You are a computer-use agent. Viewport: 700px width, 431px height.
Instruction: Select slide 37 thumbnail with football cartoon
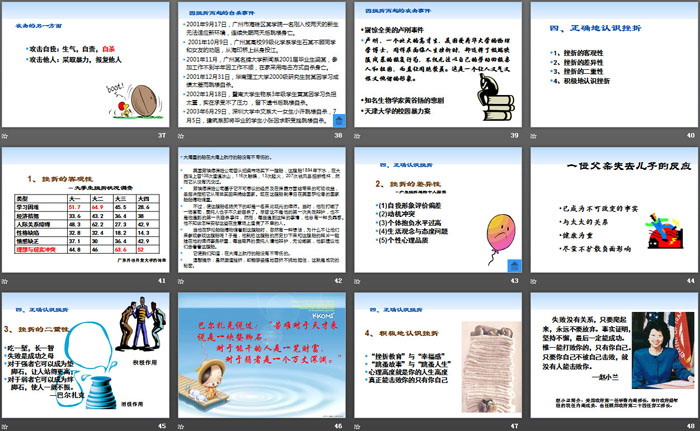86,64
